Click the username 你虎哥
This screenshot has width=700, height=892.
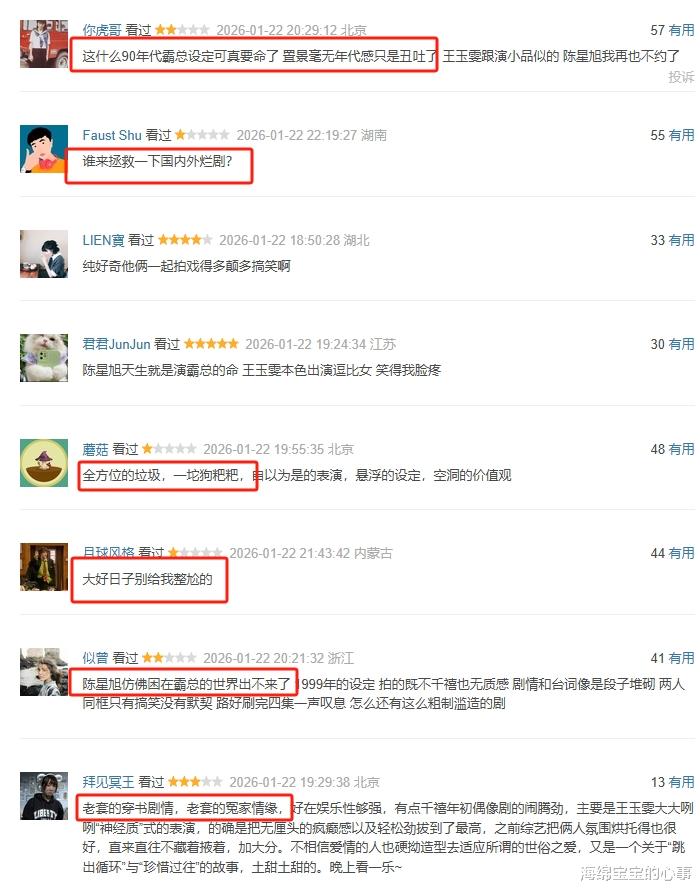(x=102, y=30)
